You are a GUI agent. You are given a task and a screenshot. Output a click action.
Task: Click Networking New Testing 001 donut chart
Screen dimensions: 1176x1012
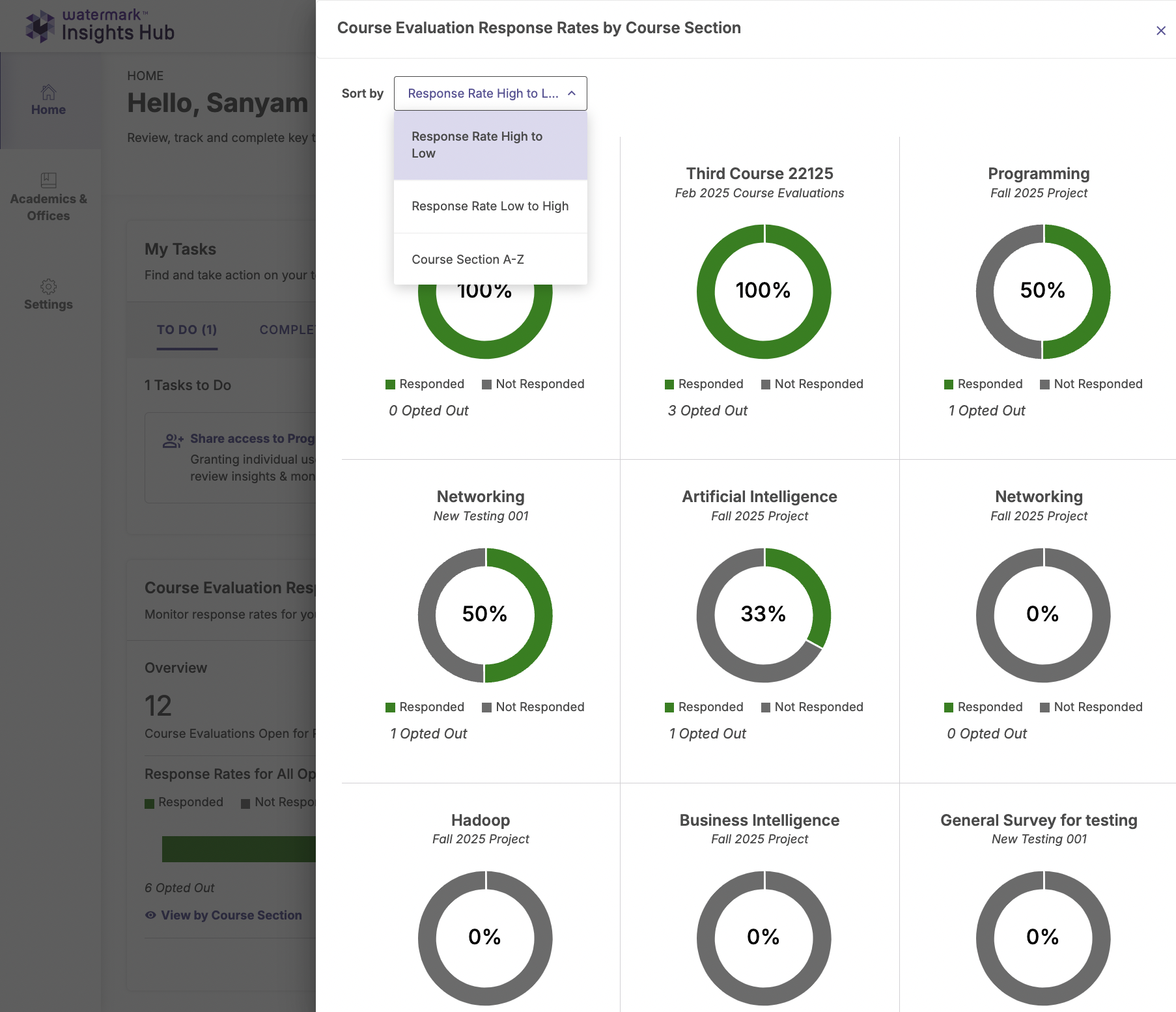tap(485, 615)
